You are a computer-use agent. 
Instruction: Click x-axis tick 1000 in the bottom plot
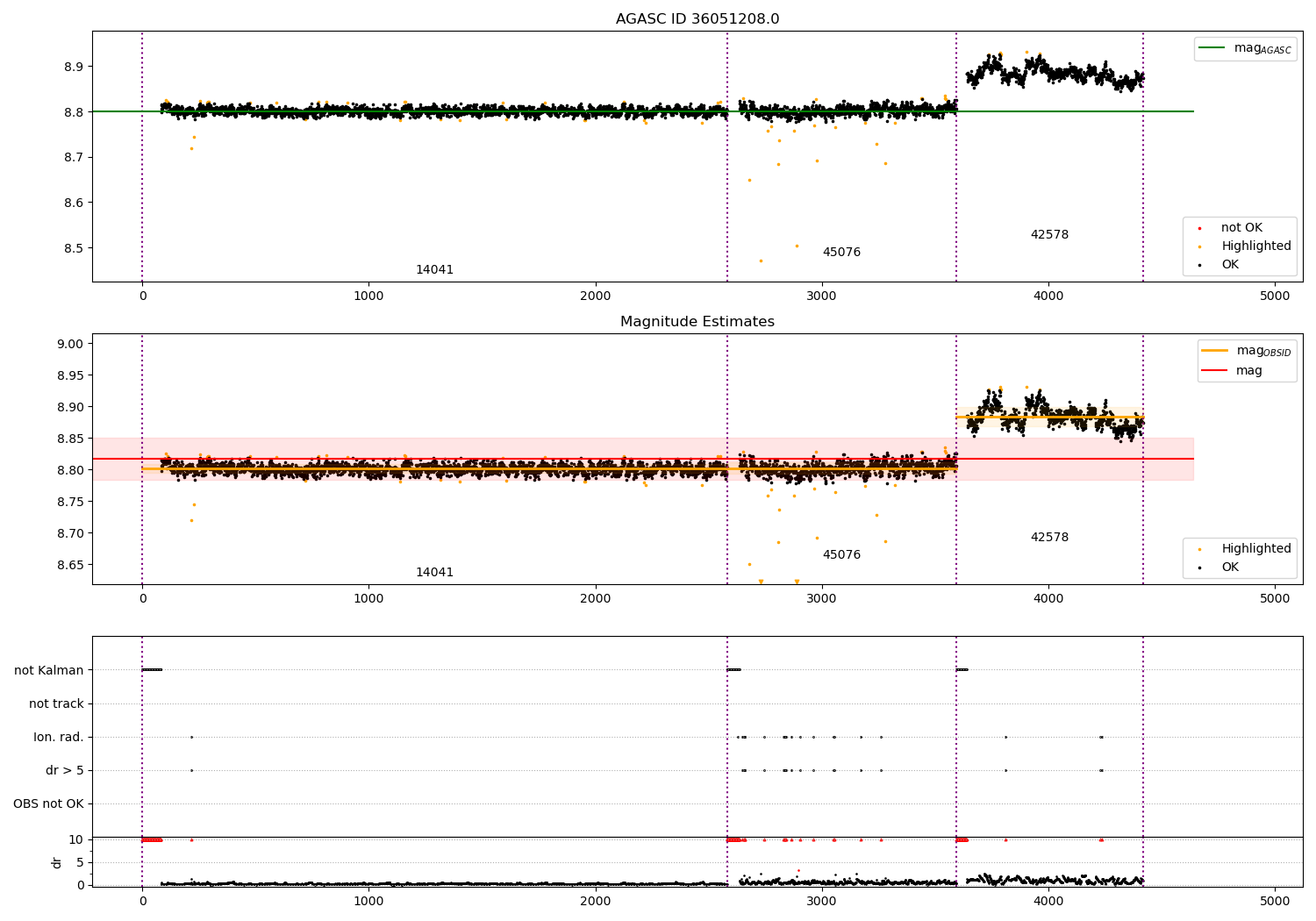368,901
